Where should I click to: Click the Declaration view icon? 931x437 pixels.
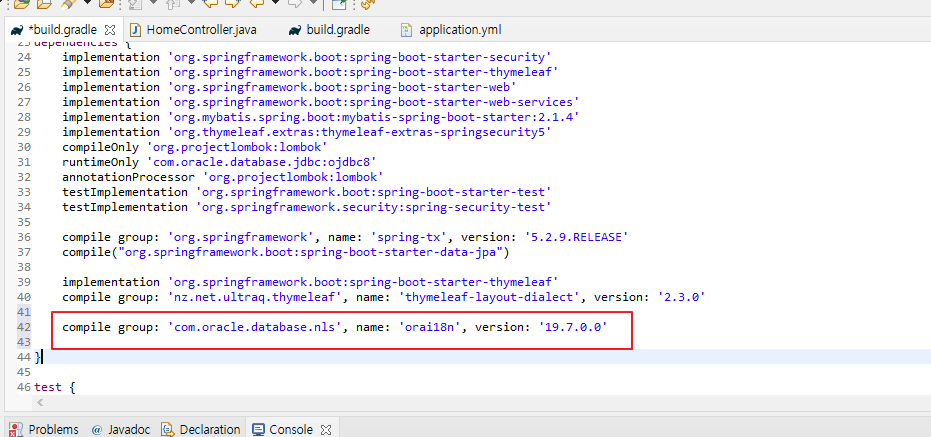(167, 429)
